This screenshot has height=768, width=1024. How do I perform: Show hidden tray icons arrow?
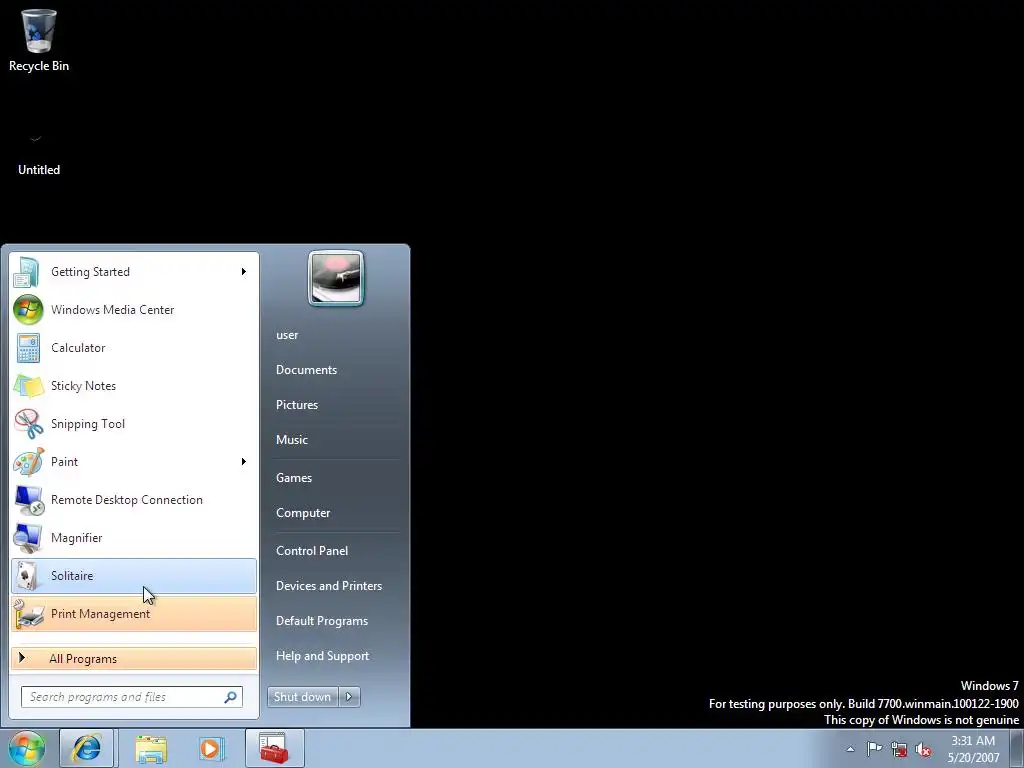click(850, 749)
